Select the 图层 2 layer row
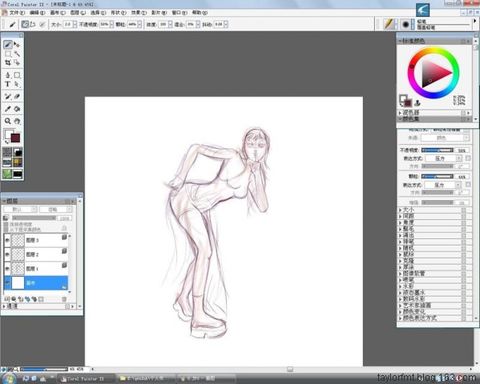Image resolution: width=480 pixels, height=384 pixels. [x=36, y=254]
